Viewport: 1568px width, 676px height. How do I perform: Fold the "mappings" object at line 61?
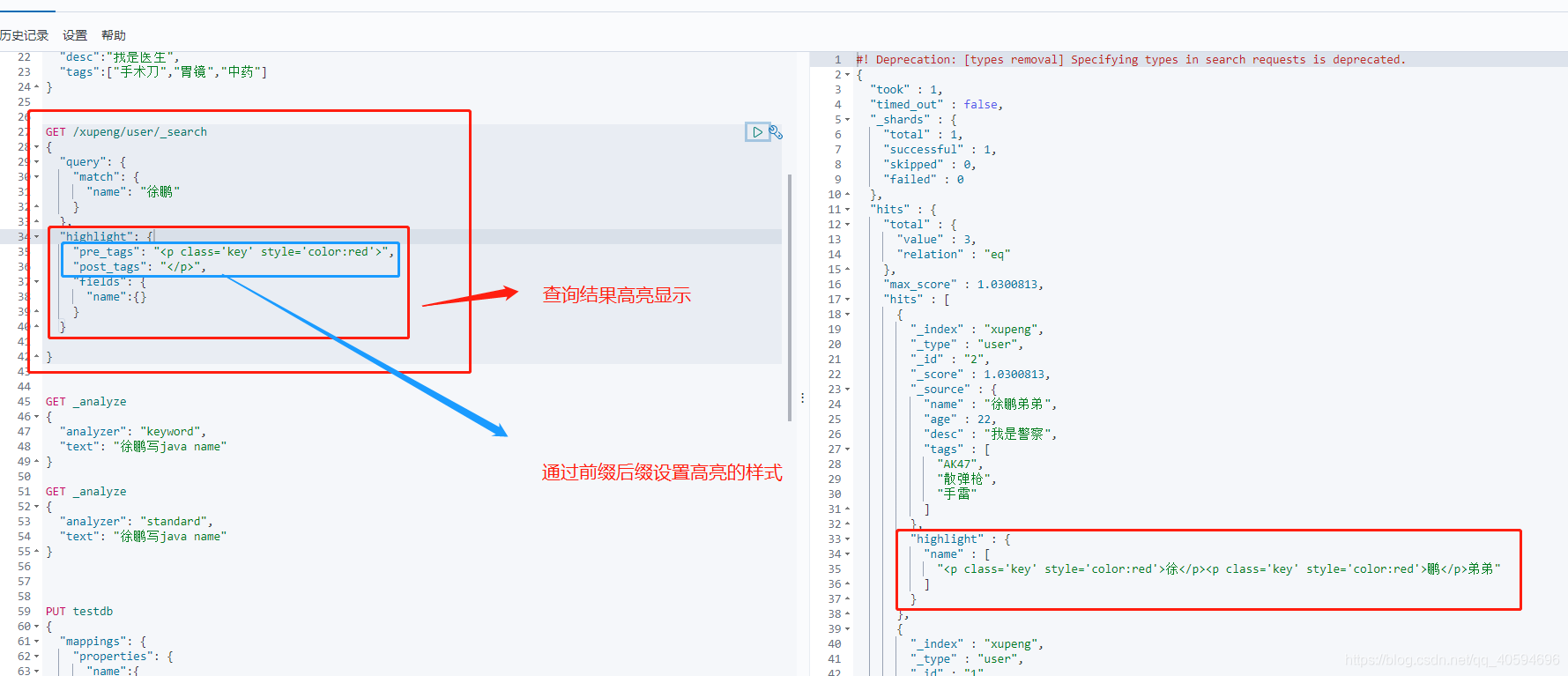[36, 642]
